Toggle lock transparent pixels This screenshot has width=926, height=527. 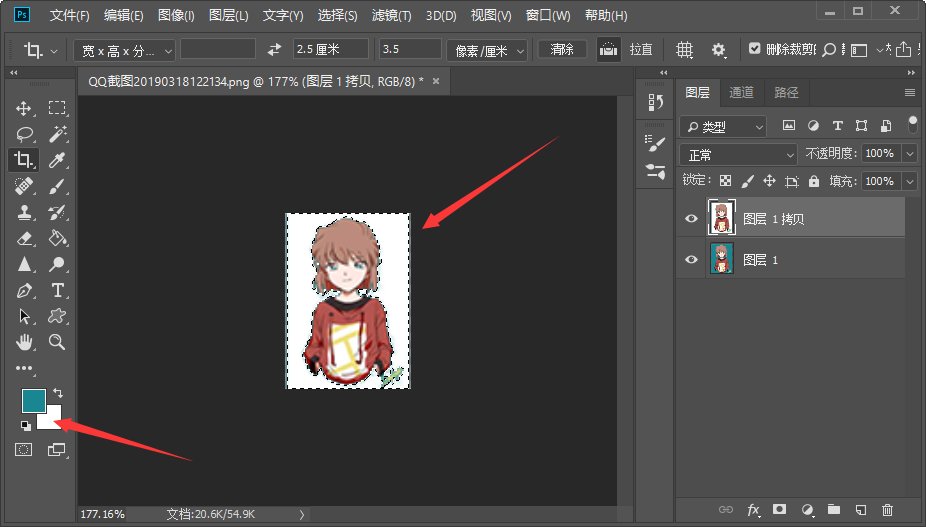pyautogui.click(x=725, y=181)
